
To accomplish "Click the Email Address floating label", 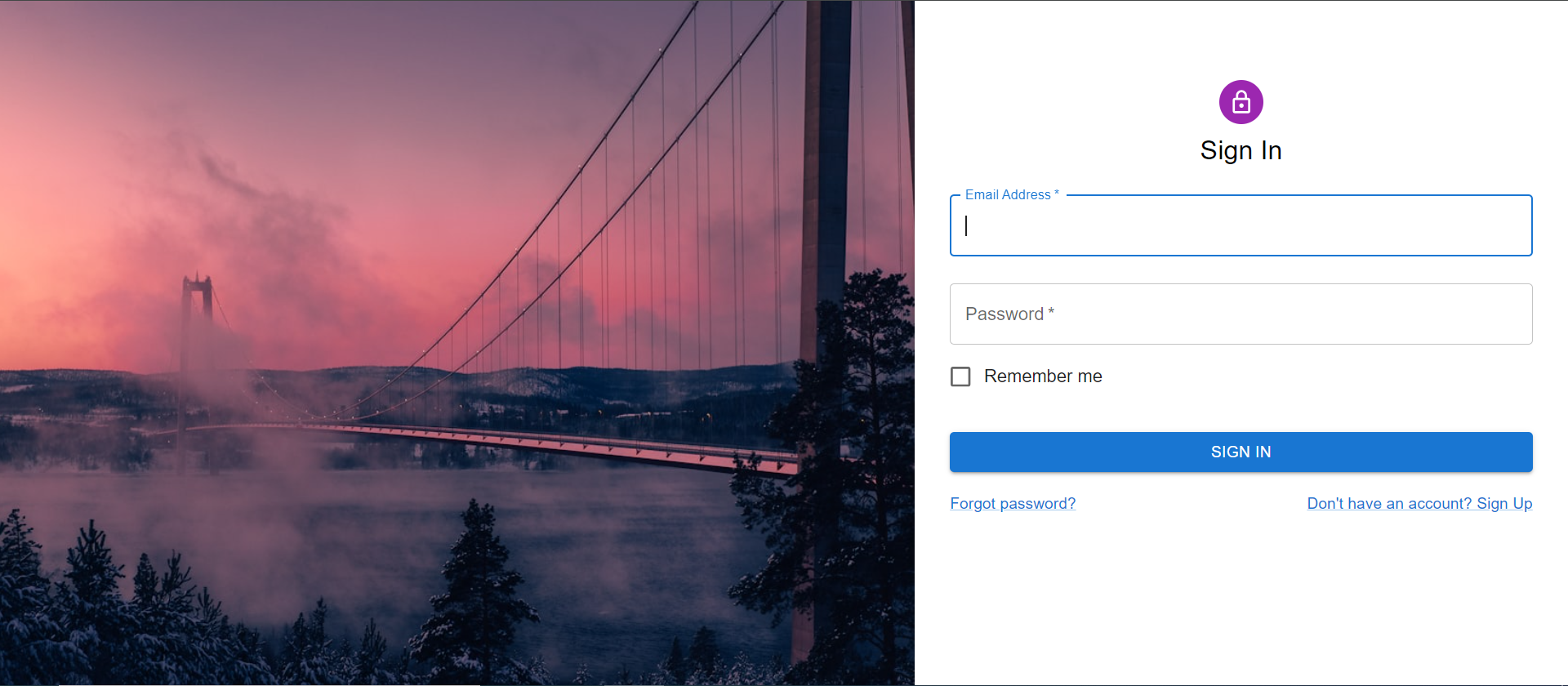I will pos(1008,194).
